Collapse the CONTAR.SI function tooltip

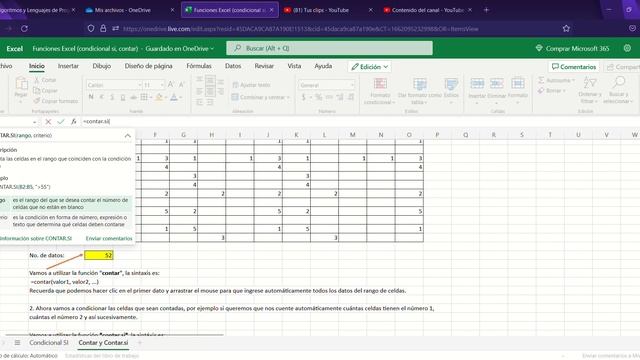tap(128, 136)
